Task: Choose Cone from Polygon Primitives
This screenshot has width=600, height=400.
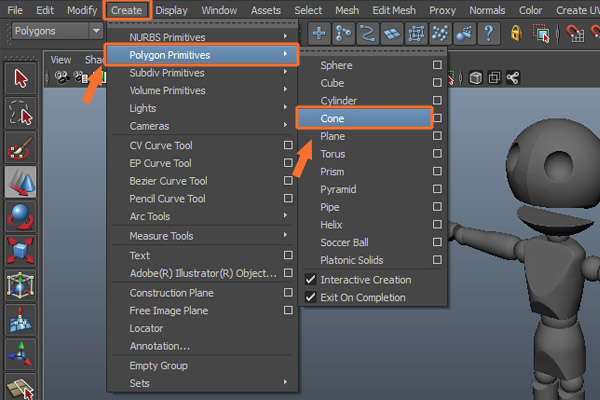Action: 364,118
